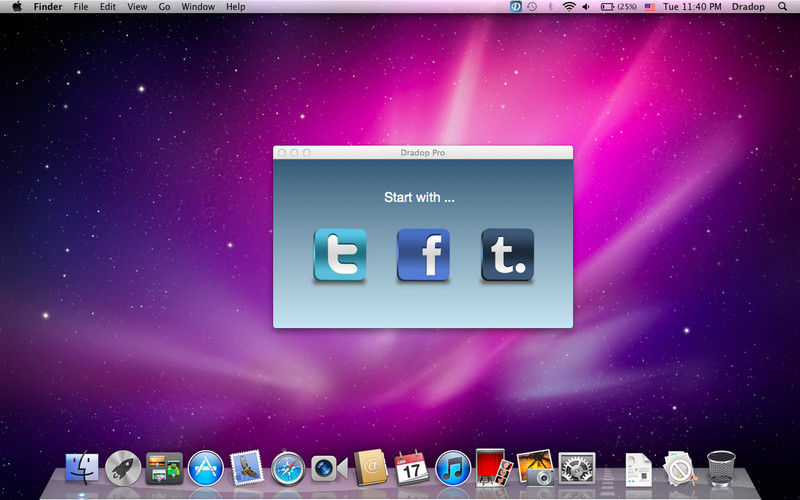This screenshot has height=500, width=800.
Task: Open Address Book in the Dock
Action: 371,467
